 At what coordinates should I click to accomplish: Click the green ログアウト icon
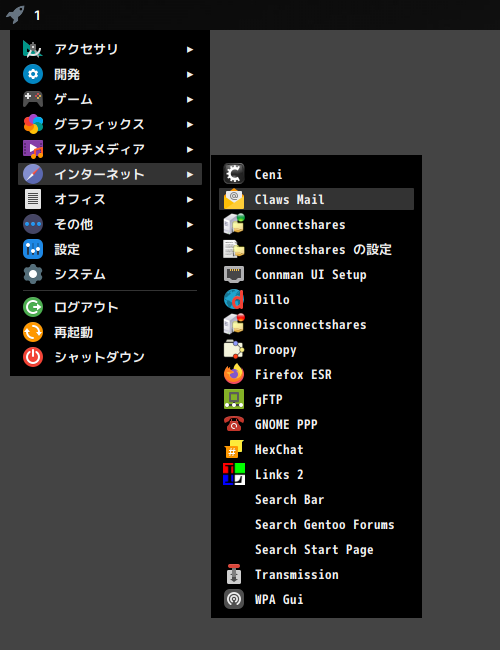[x=33, y=307]
